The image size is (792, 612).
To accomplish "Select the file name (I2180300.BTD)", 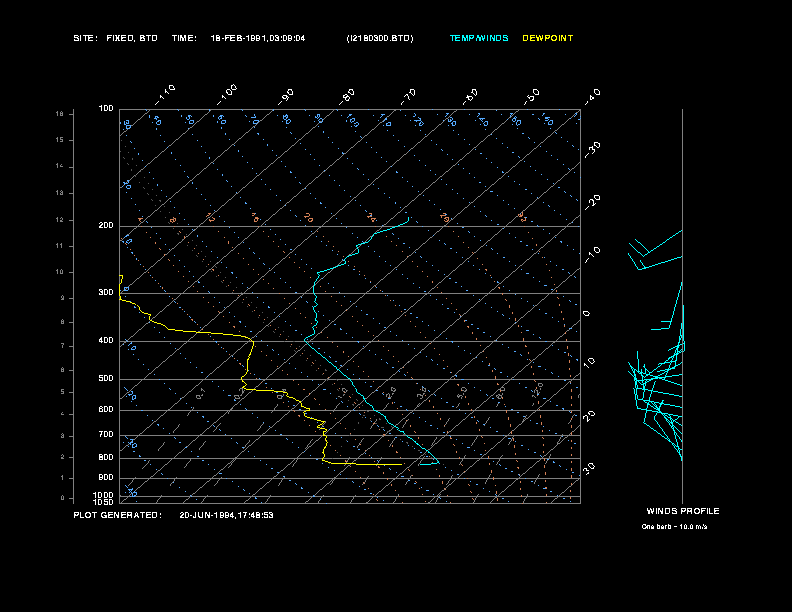I will click(380, 38).
